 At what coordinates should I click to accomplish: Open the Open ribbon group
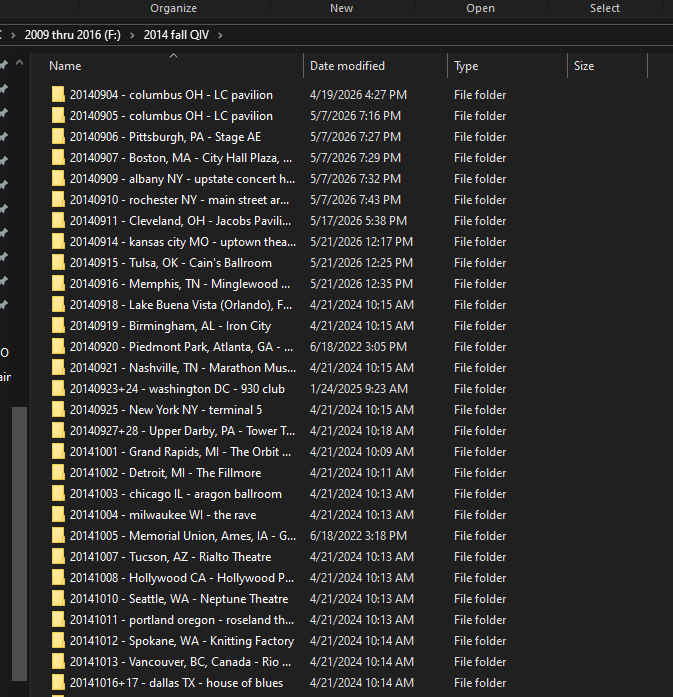point(480,8)
